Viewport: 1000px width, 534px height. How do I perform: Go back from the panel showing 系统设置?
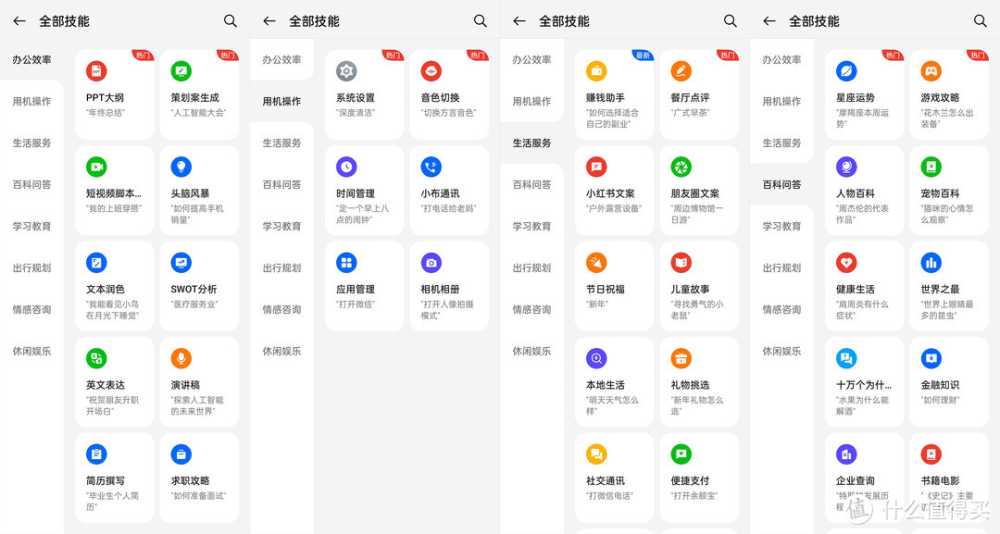[270, 21]
